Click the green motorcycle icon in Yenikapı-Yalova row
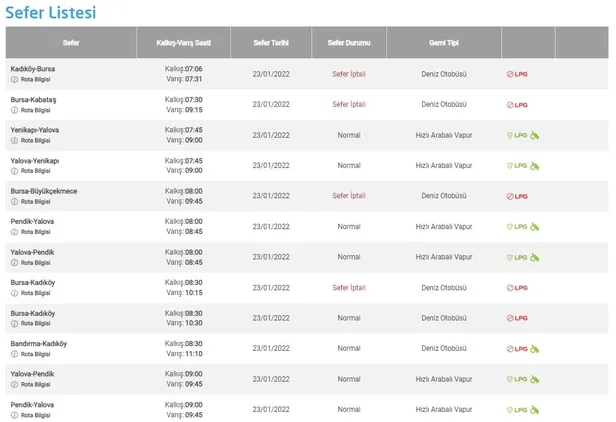This screenshot has width=616, height=422. point(534,135)
